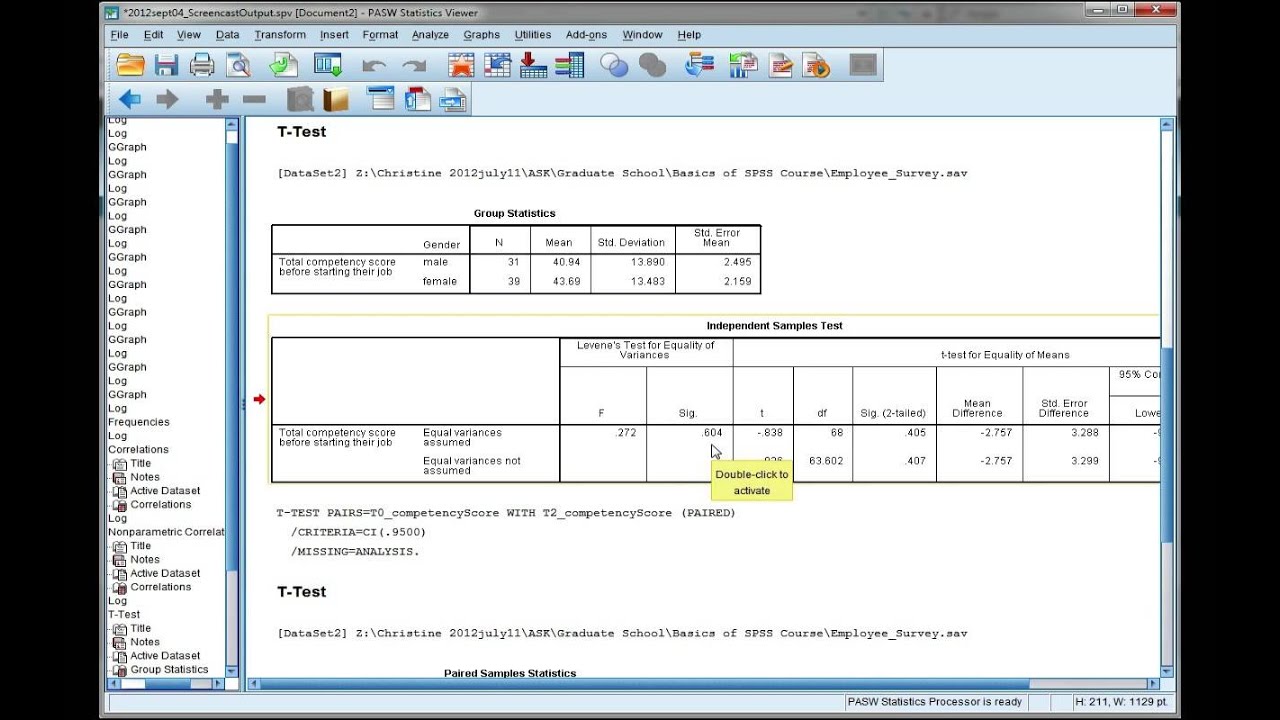Click the Hide item book icon

coord(336,99)
